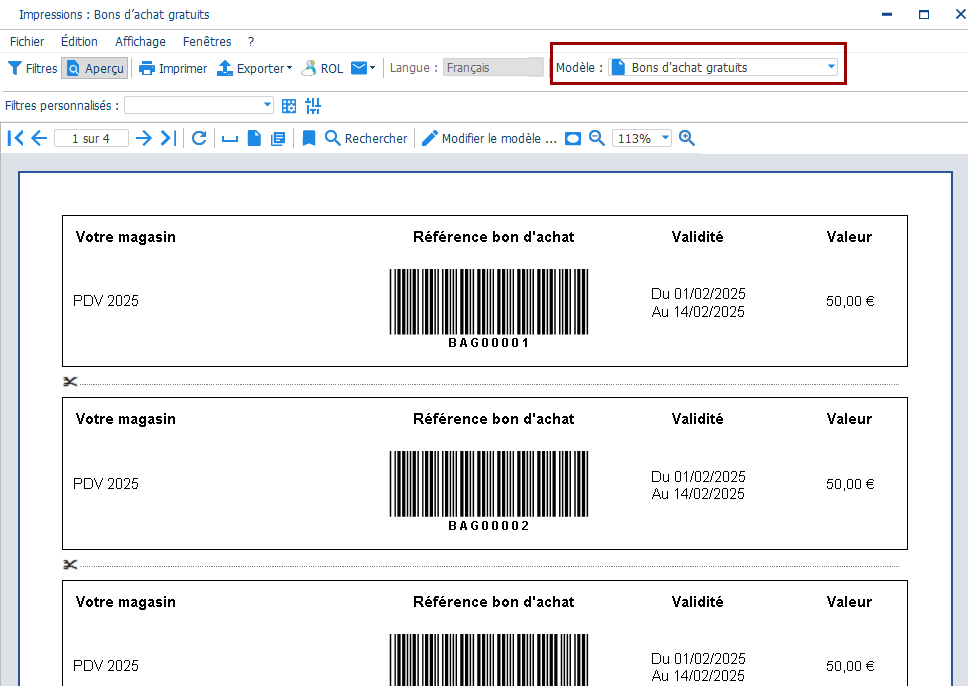This screenshot has height=686, width=968.
Task: Select the single page view icon
Action: 254,138
